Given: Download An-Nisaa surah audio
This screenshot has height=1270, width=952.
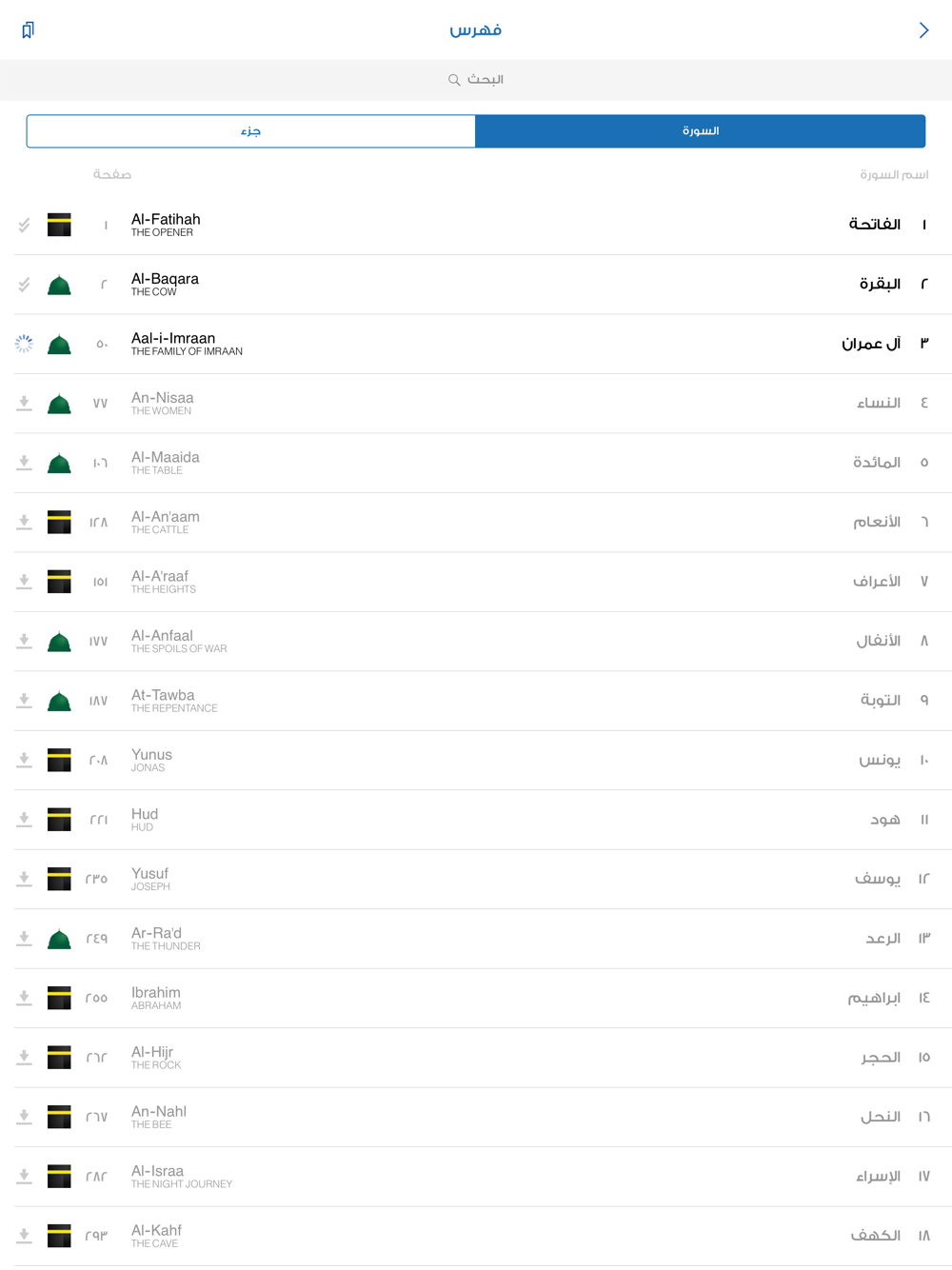Looking at the screenshot, I should click(25, 404).
